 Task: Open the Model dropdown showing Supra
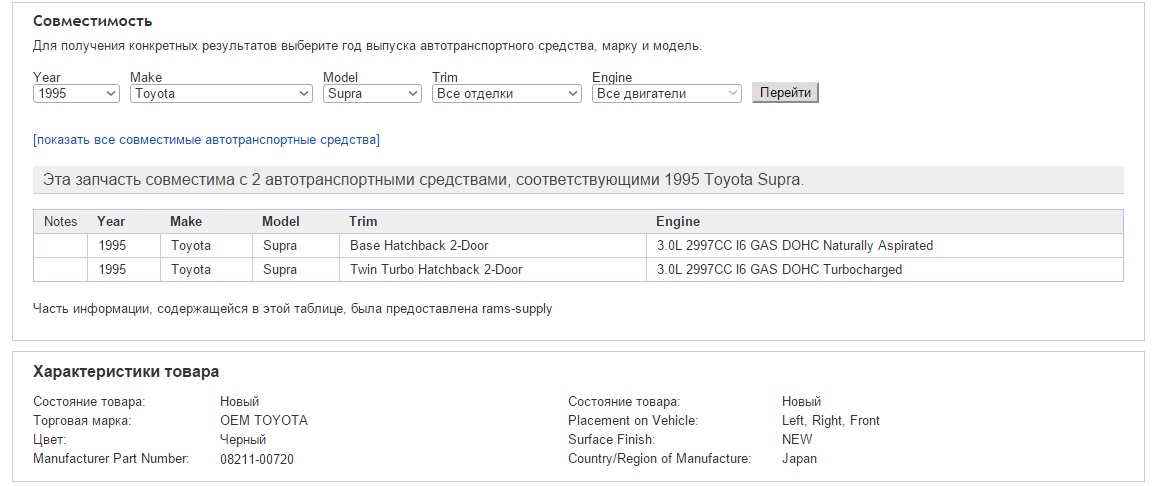pyautogui.click(x=372, y=93)
